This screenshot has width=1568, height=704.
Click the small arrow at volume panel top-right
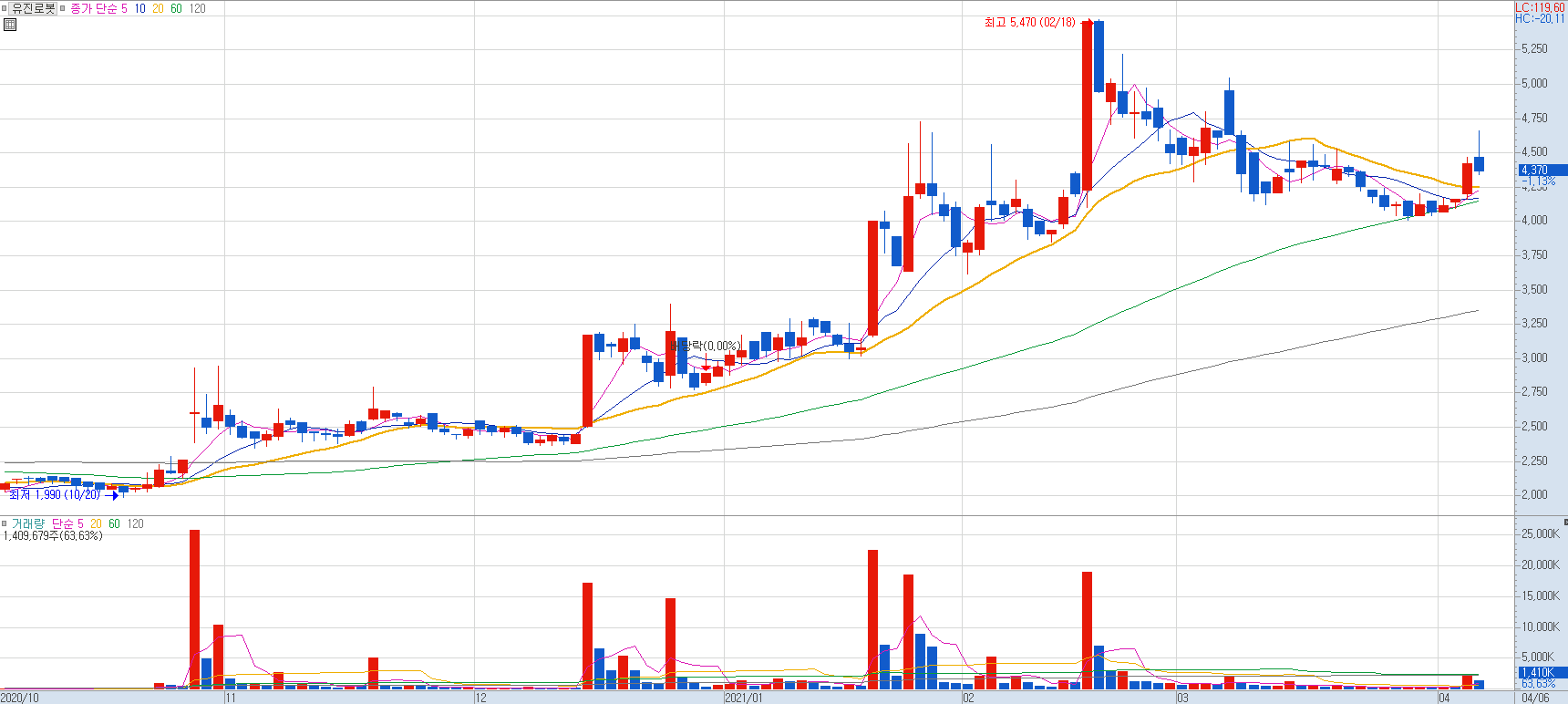[x=1564, y=522]
